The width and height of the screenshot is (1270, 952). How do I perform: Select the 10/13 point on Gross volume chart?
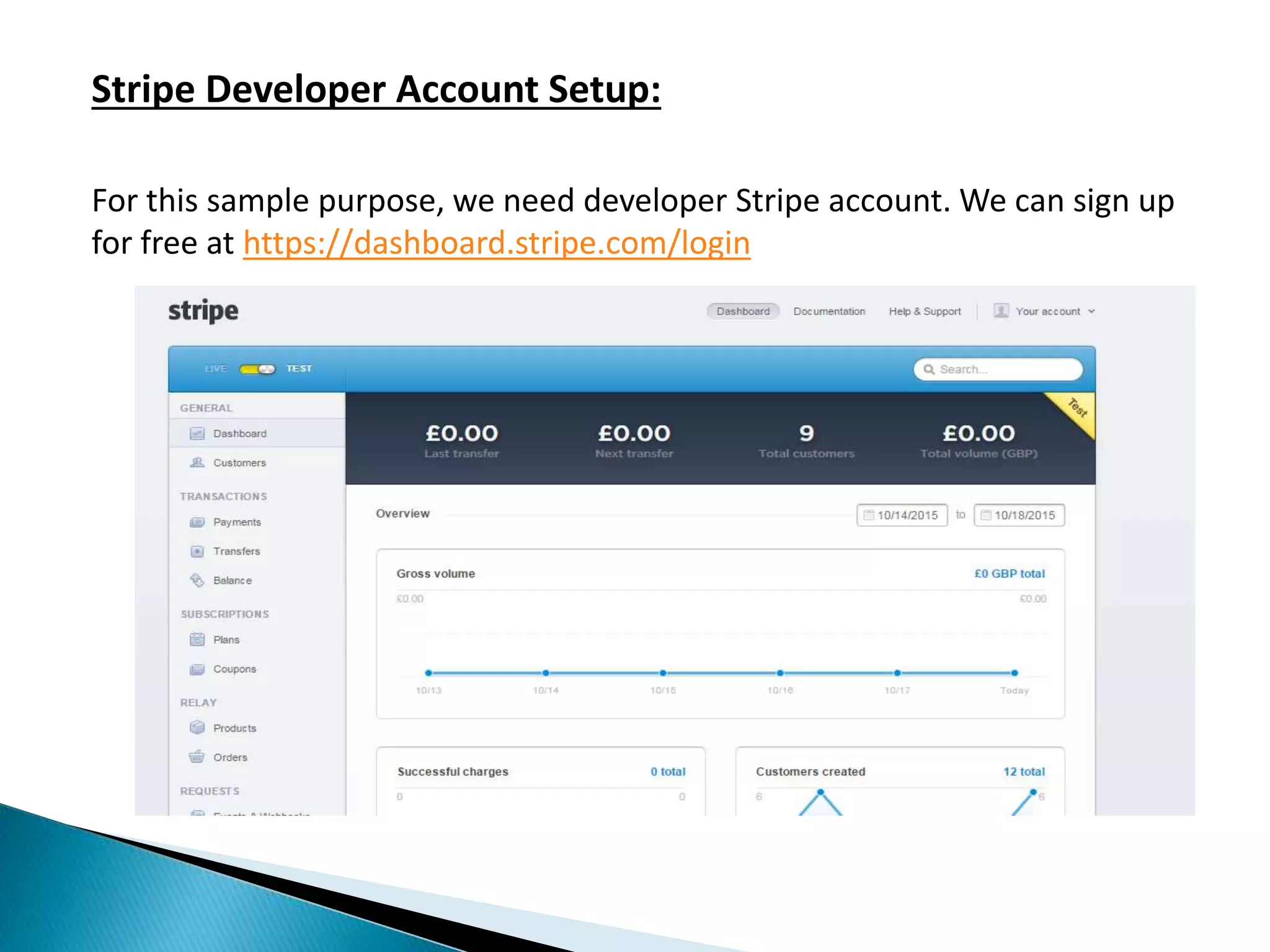[429, 673]
